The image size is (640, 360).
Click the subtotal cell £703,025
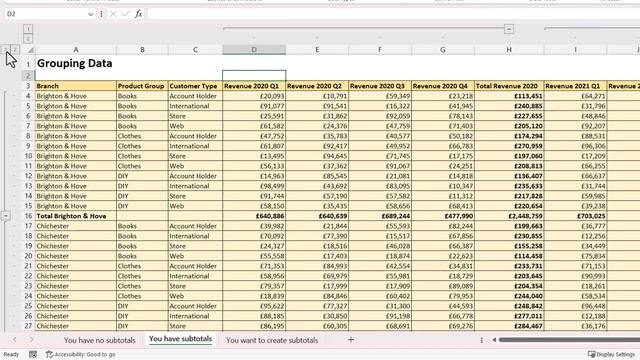(576, 216)
